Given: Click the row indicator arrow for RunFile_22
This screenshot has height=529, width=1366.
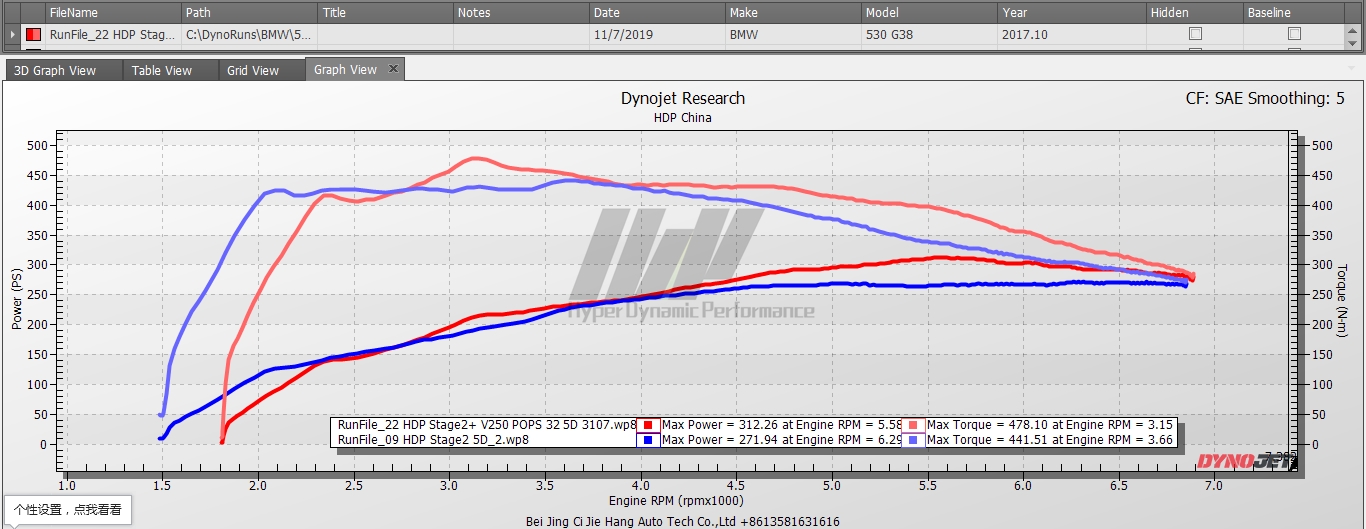Looking at the screenshot, I should (x=11, y=34).
